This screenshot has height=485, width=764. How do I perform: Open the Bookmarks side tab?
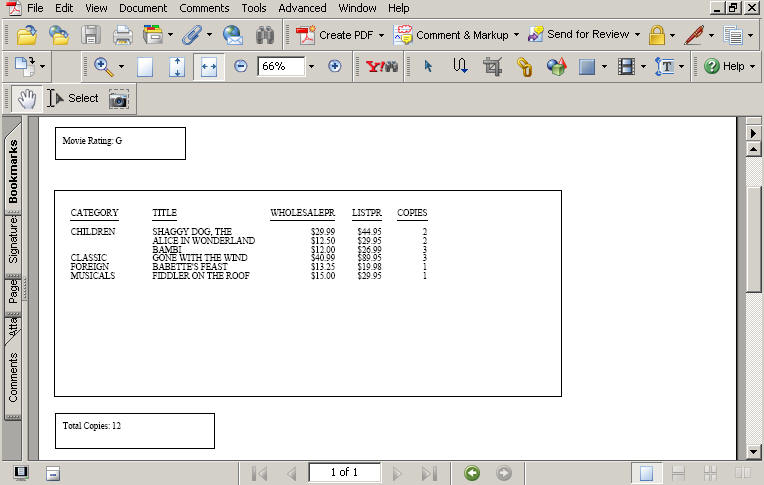(x=13, y=171)
